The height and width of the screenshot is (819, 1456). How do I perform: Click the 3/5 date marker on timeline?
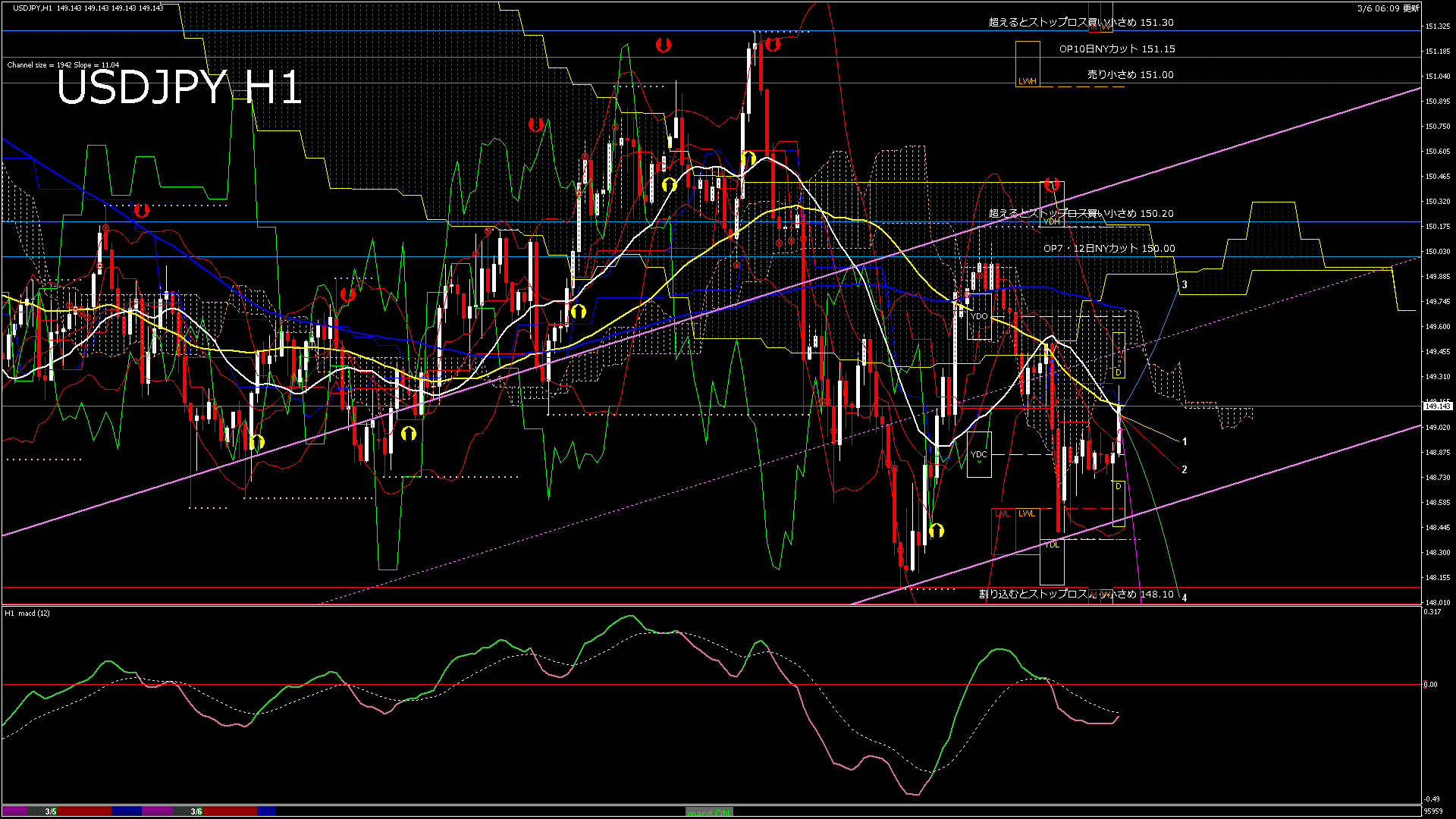pos(51,812)
